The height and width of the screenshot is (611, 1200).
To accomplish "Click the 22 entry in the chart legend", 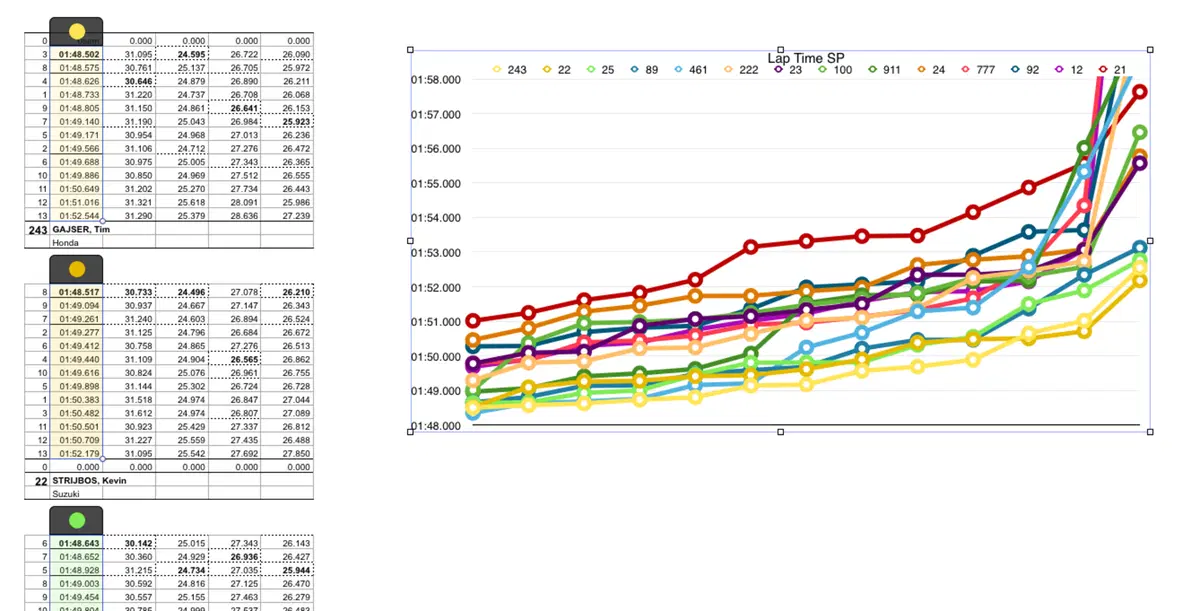I will coord(556,70).
